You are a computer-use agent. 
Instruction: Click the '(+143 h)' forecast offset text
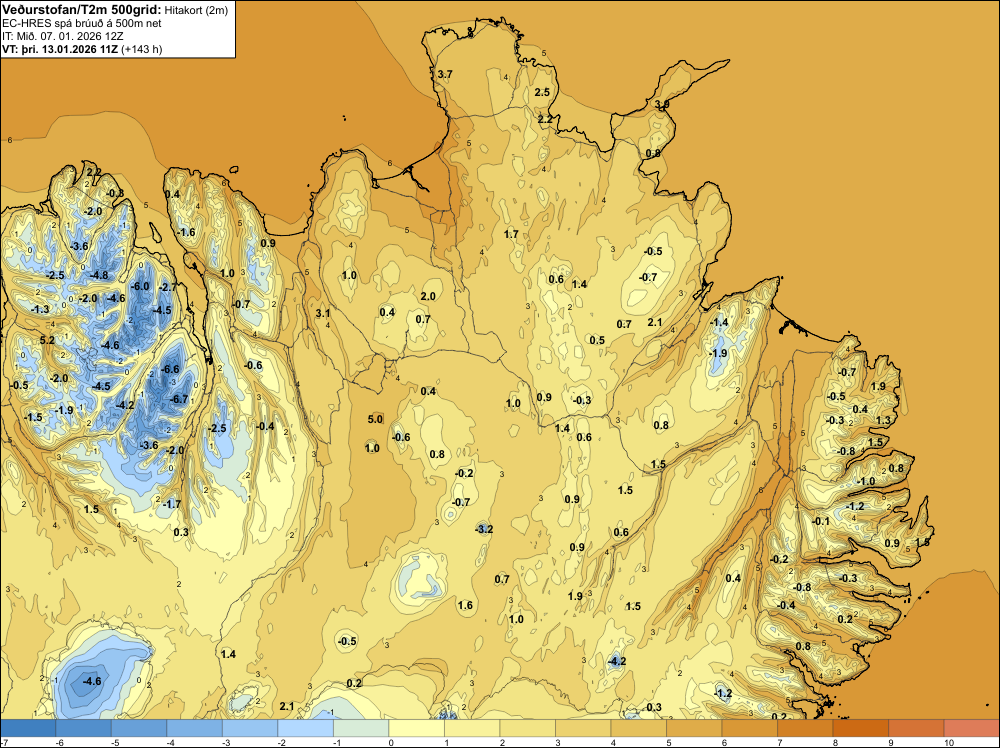tap(142, 49)
